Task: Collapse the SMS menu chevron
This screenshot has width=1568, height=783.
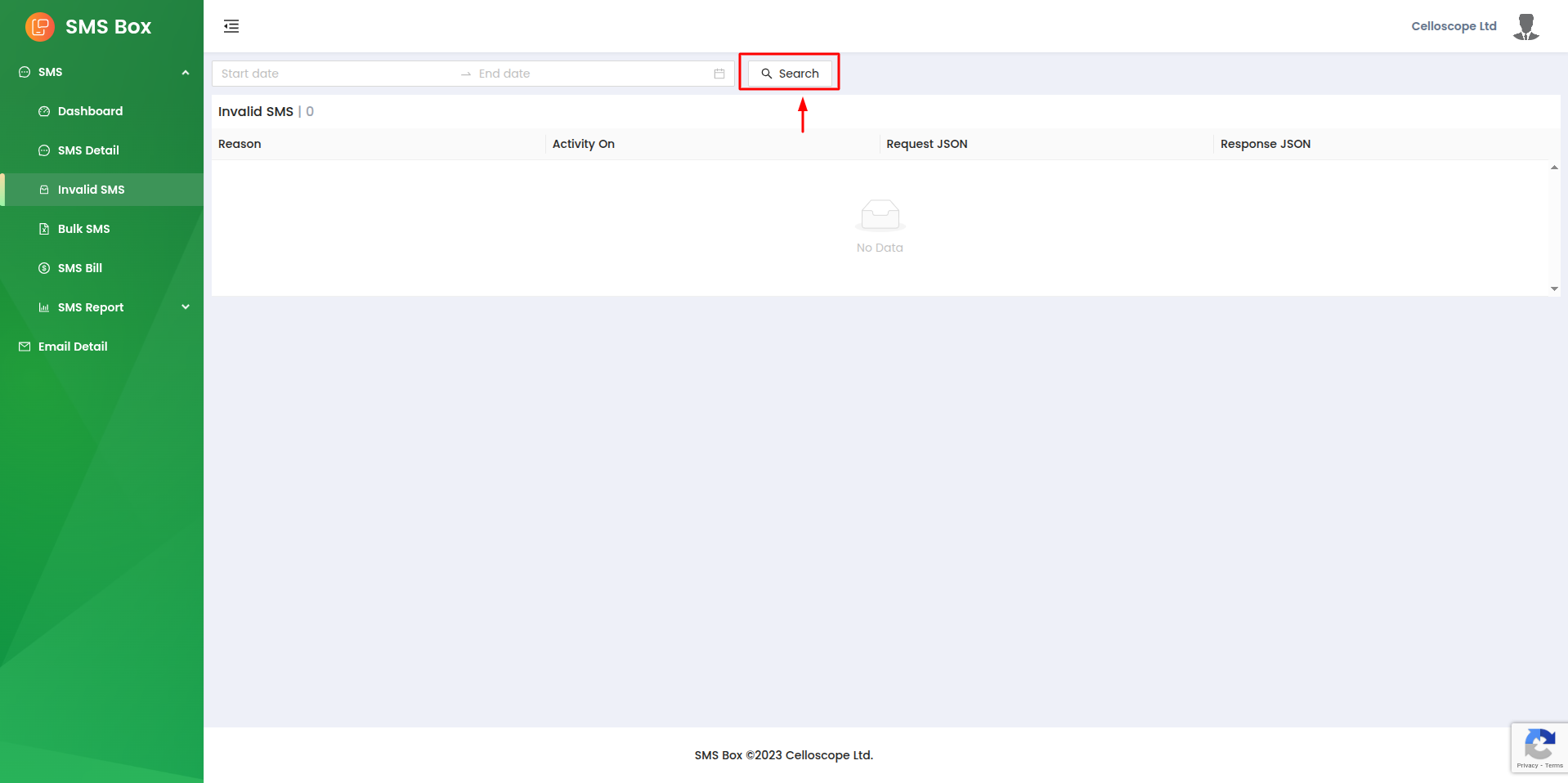Action: click(186, 73)
